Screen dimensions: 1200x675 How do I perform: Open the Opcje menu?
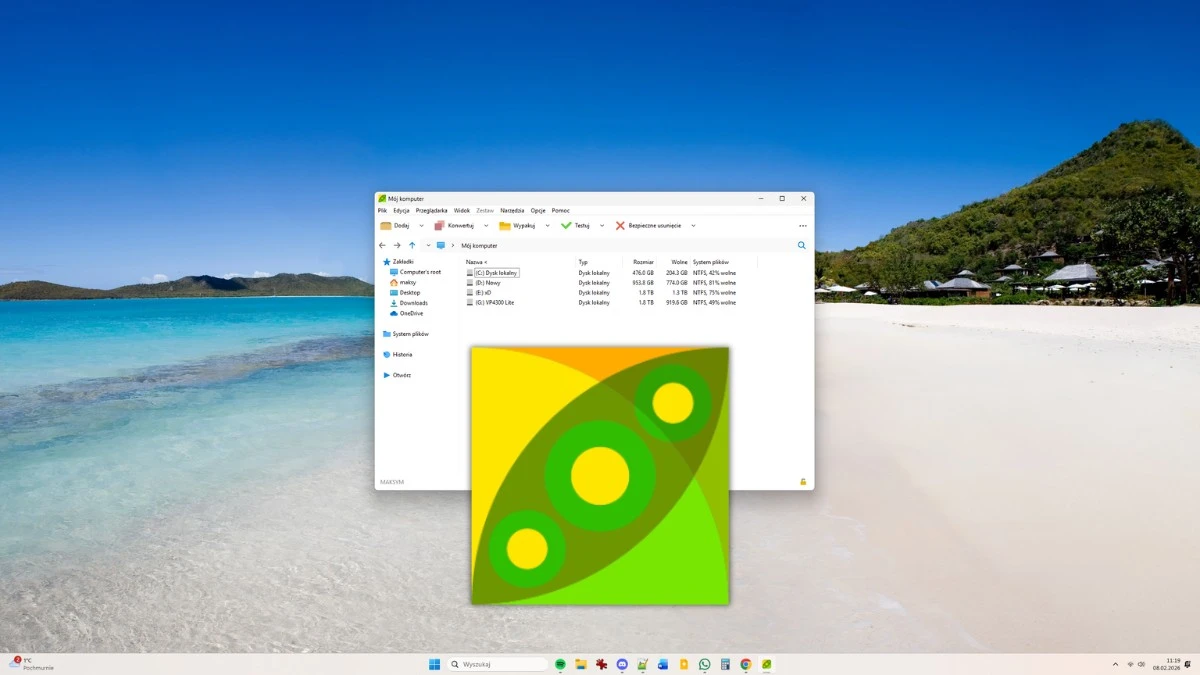[538, 211]
